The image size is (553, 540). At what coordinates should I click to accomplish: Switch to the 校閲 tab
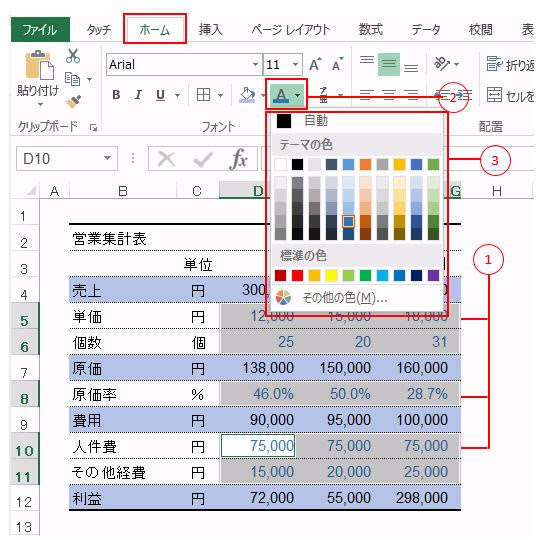(x=481, y=30)
